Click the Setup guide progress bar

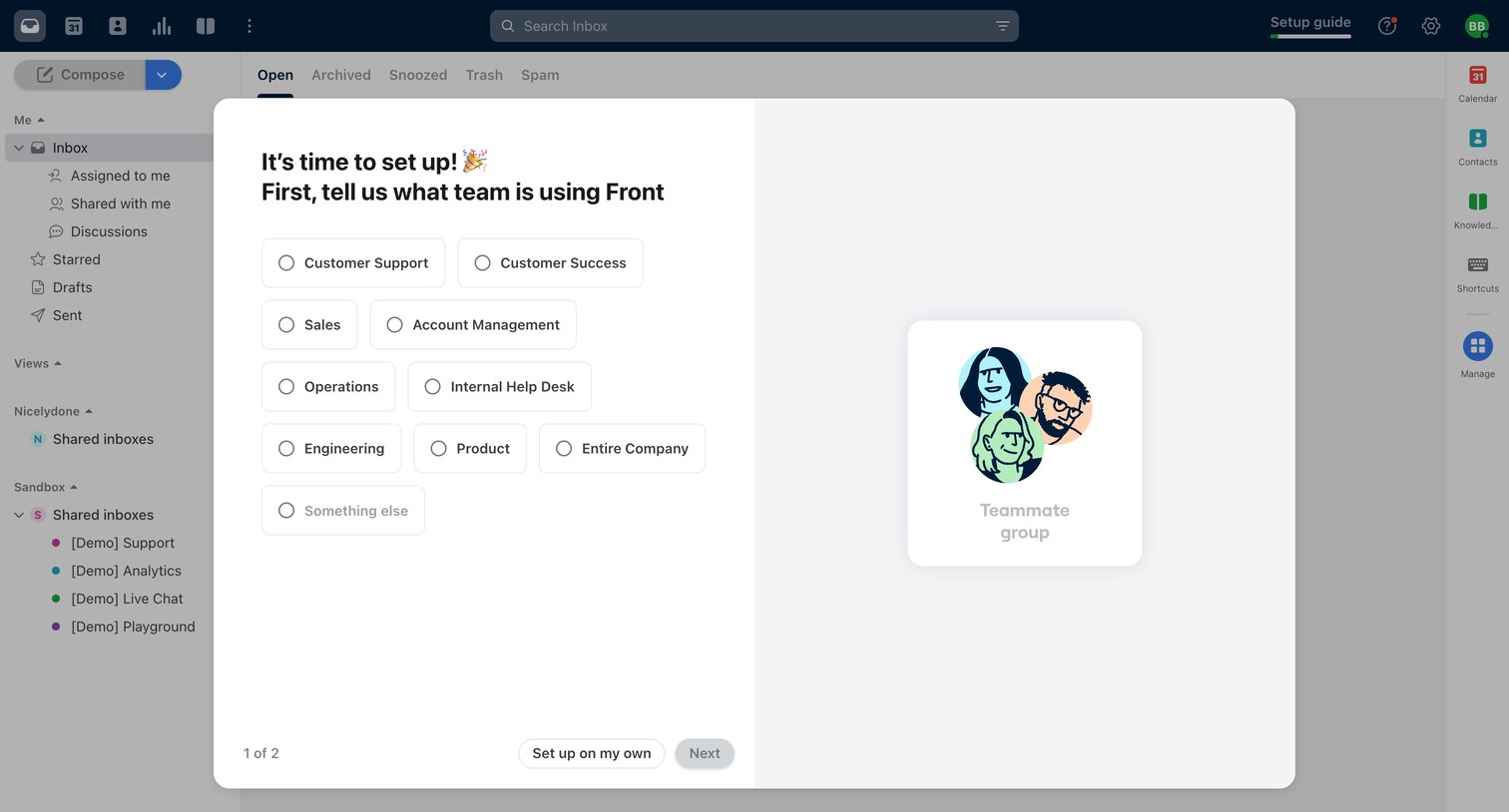pyautogui.click(x=1310, y=37)
